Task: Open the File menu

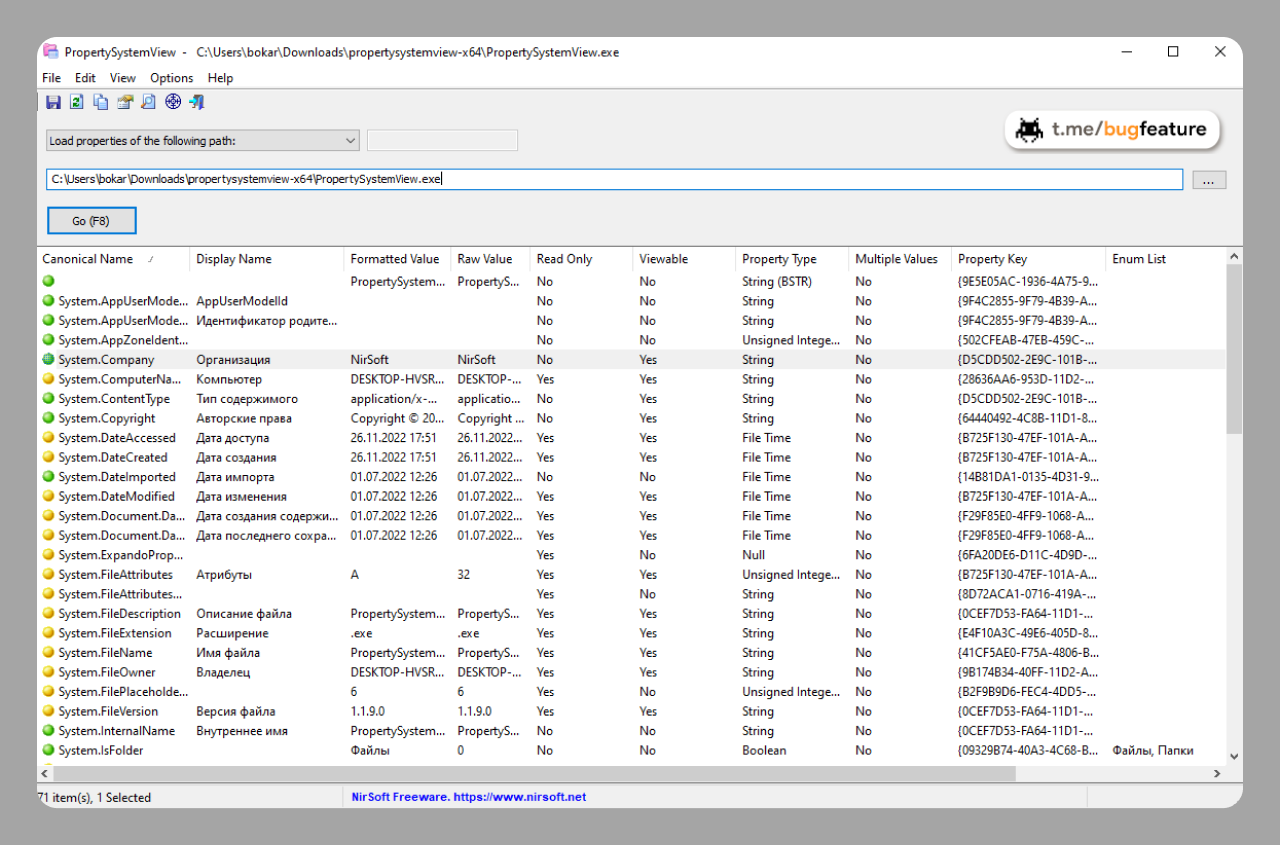Action: pyautogui.click(x=52, y=78)
